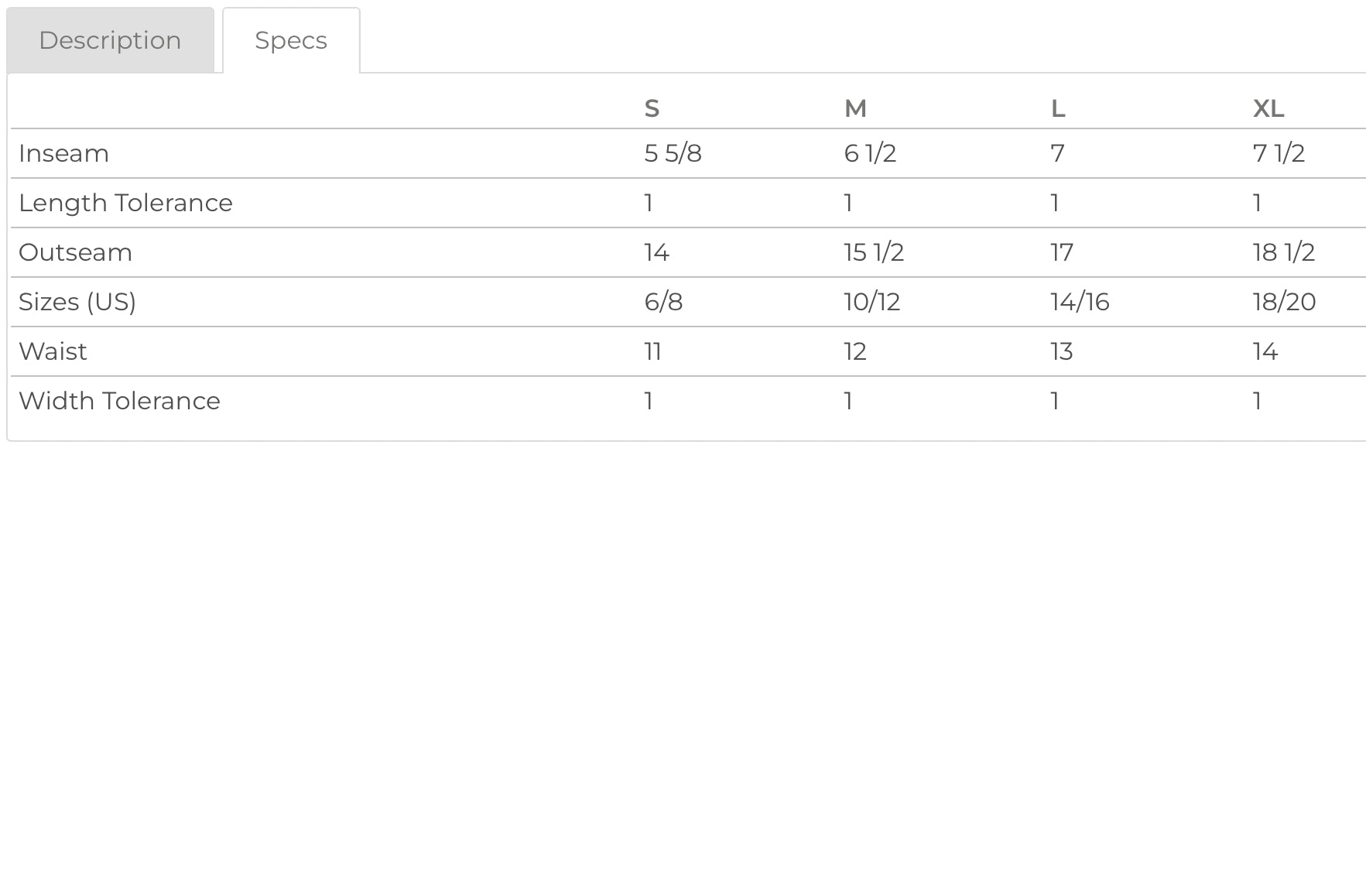Image resolution: width=1366 pixels, height=896 pixels.
Task: Click the 18 1/2 outseam value
Action: [x=1283, y=252]
